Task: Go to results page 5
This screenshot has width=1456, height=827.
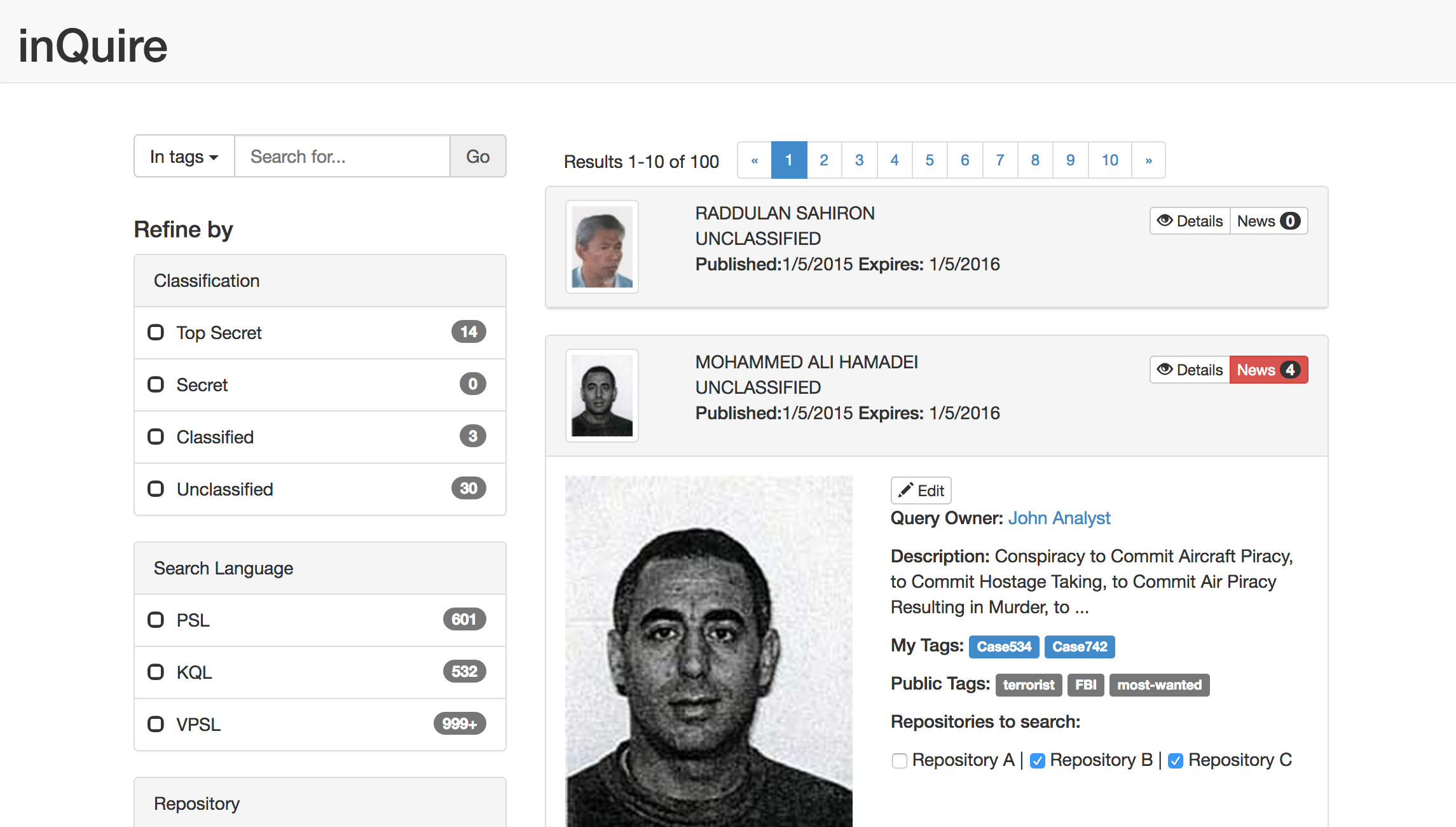Action: point(929,160)
